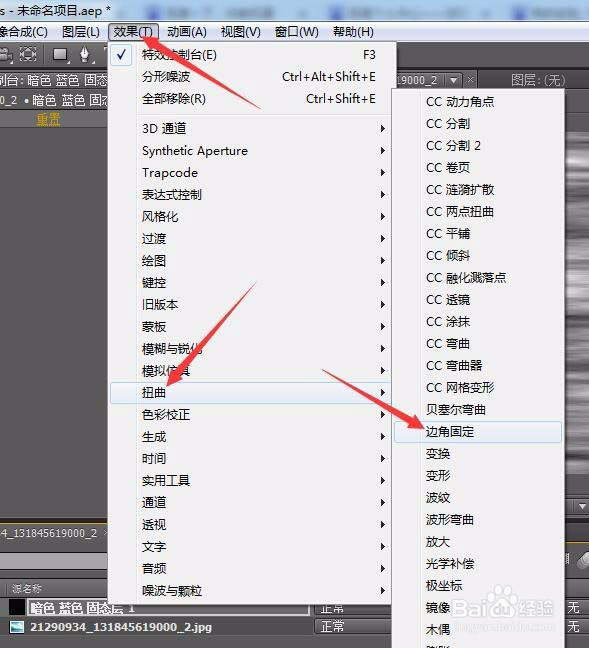The image size is (589, 648).
Task: Toggle the 特效控制台(E) checkmark item
Action: click(250, 55)
